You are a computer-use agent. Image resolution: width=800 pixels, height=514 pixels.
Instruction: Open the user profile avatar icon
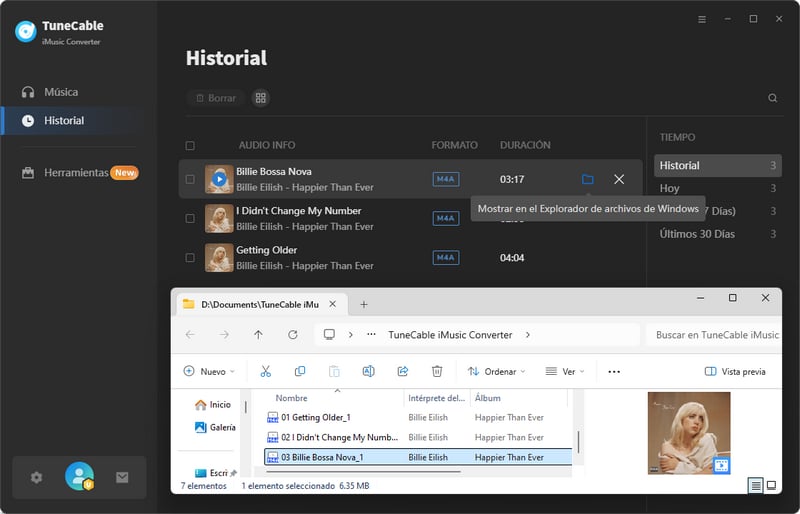click(79, 477)
